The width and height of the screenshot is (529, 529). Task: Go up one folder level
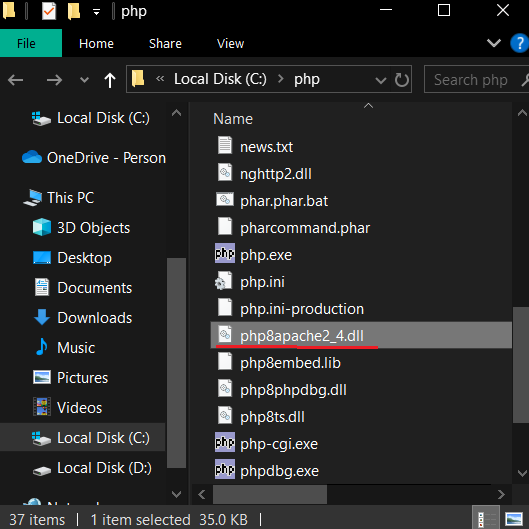tap(110, 80)
